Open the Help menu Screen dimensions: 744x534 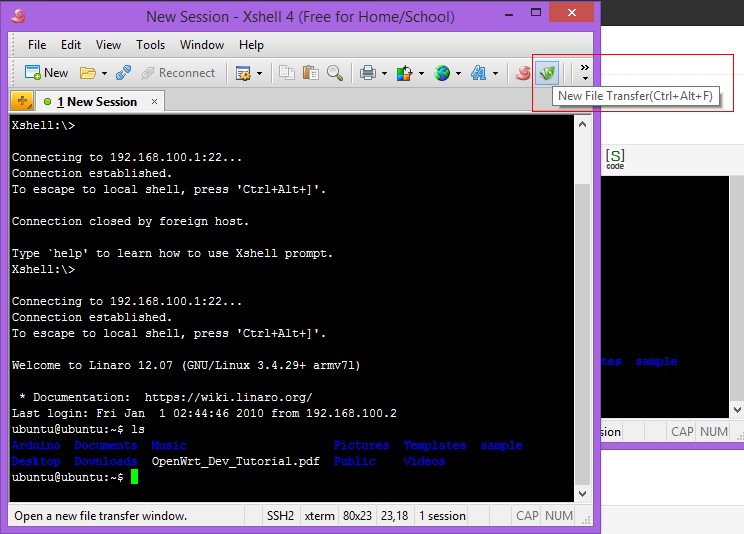point(251,45)
